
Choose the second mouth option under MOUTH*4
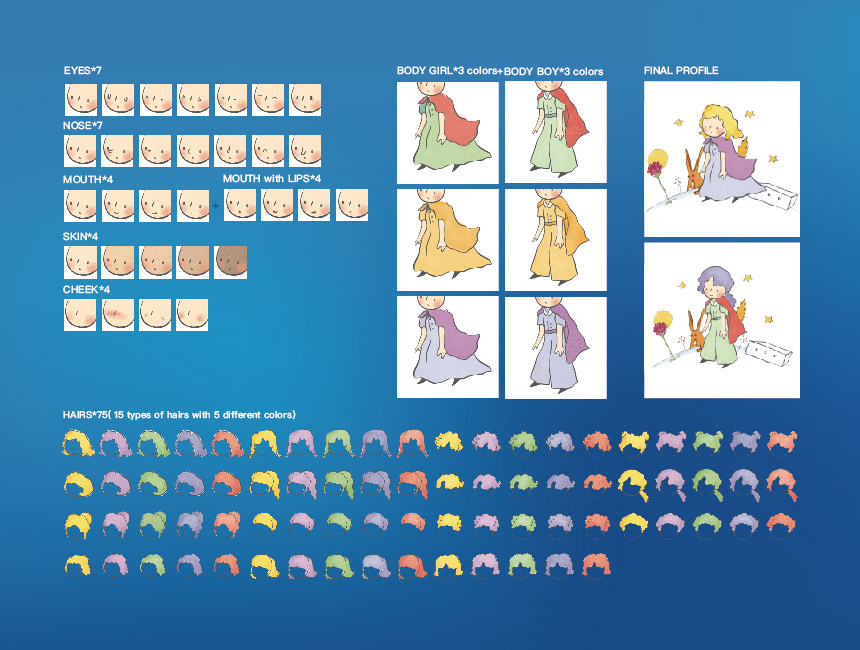pos(118,206)
